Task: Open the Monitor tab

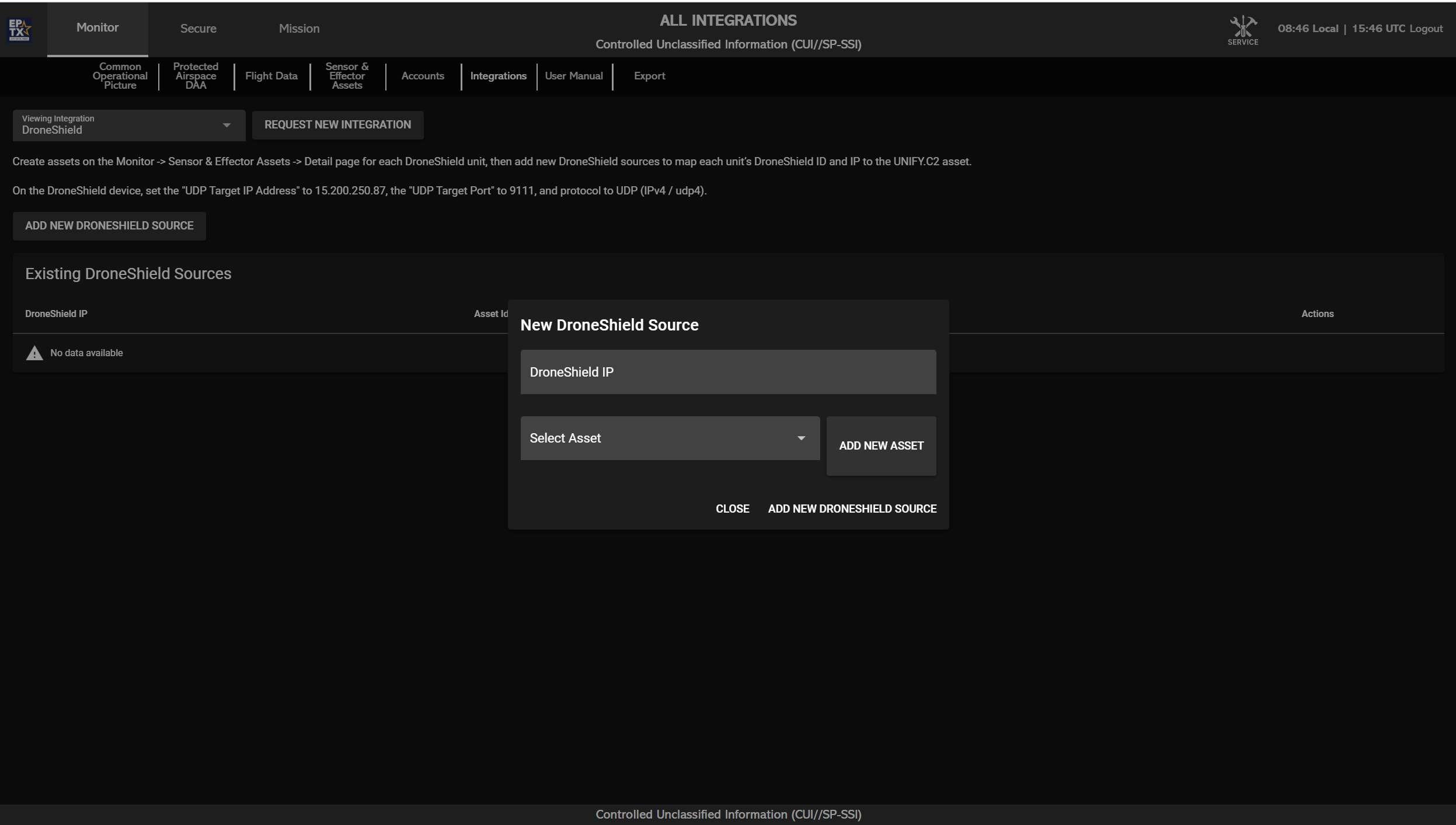Action: point(97,27)
